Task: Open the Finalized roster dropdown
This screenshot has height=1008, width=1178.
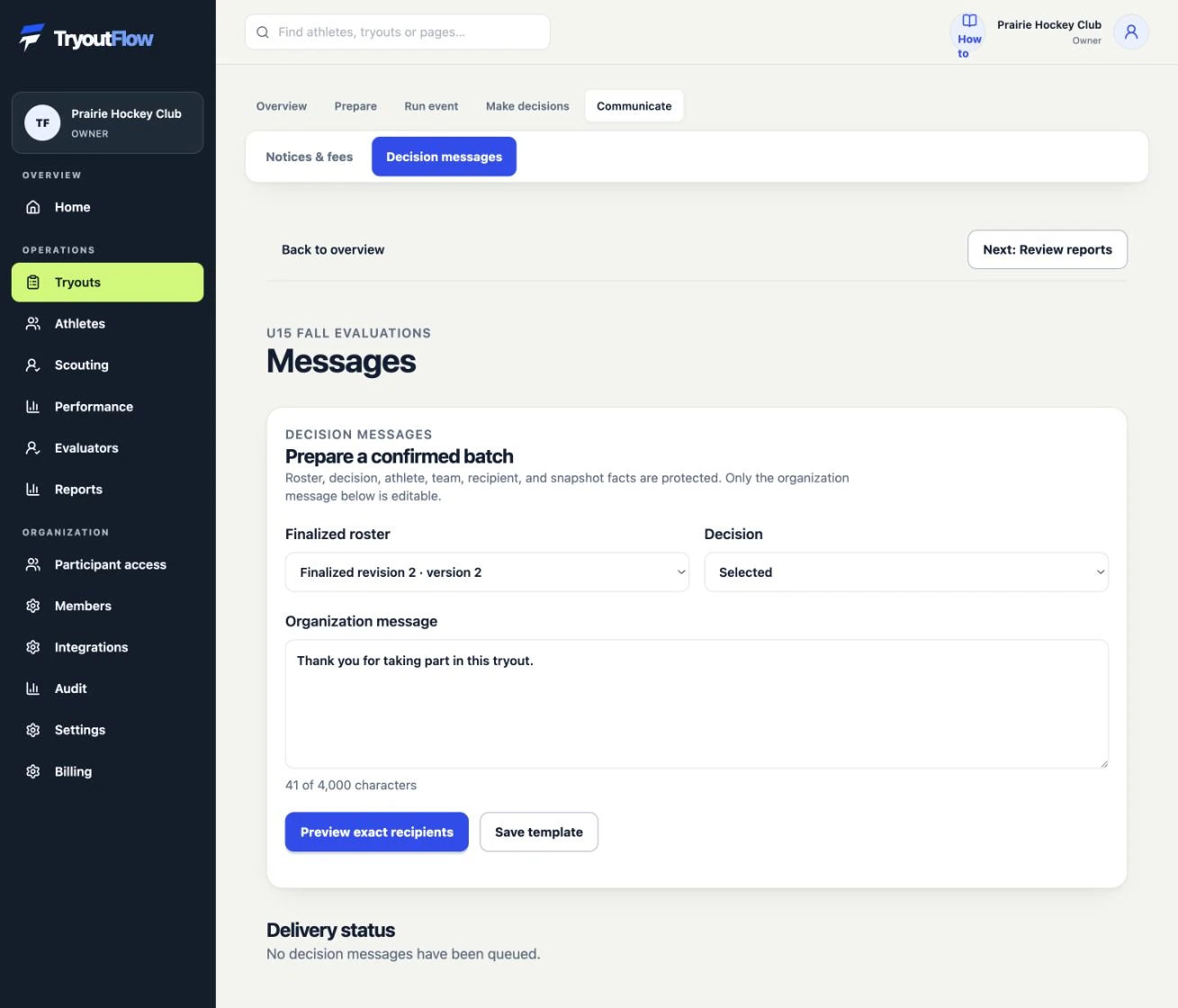Action: (487, 572)
